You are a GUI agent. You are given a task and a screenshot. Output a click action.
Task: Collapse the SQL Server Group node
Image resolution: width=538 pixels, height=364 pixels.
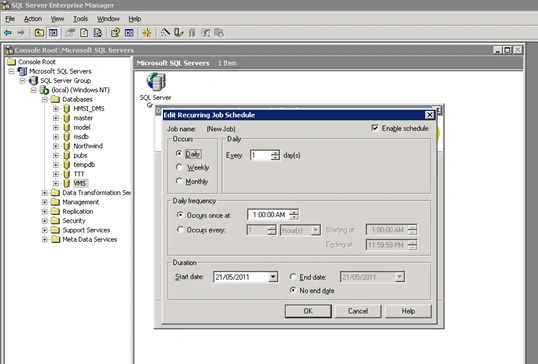click(x=22, y=81)
